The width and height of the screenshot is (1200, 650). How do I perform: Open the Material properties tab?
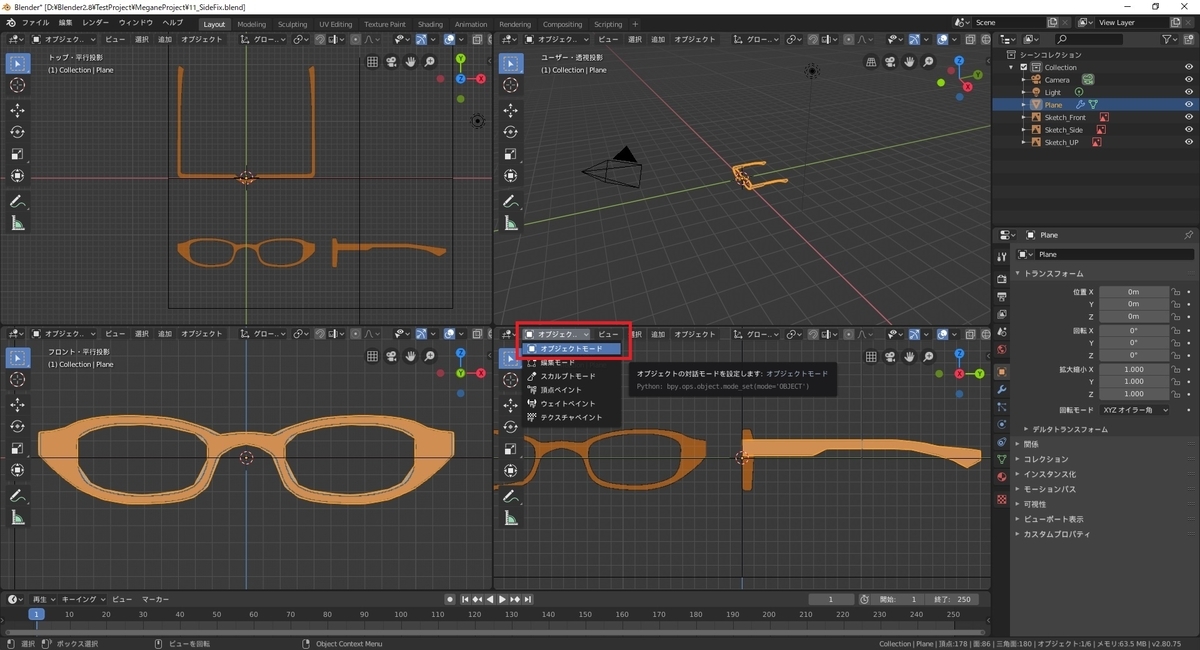pos(1001,477)
